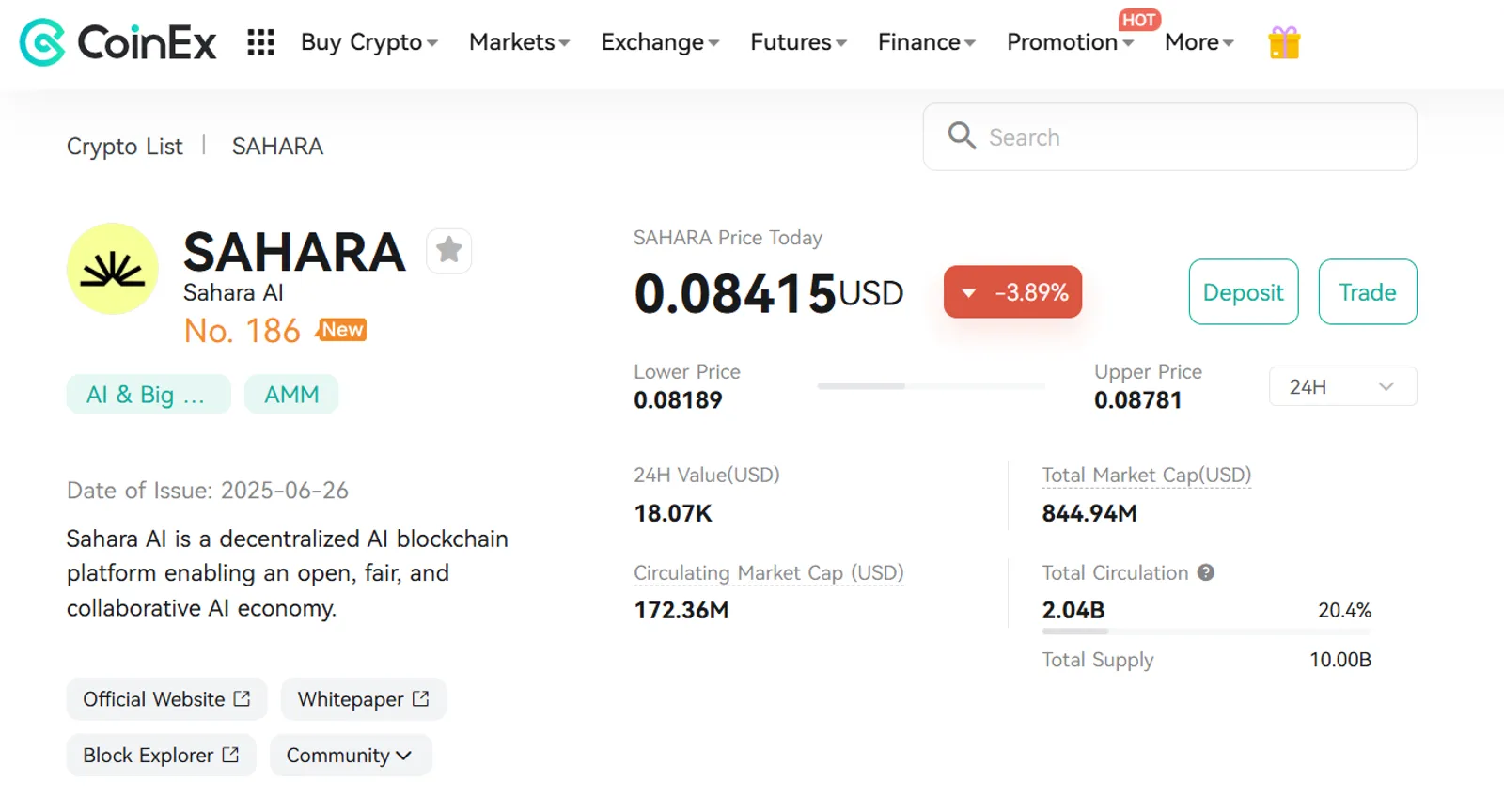Click the 24H Value 18.07K
Viewport: 1504px width, 812px height.
pos(673,514)
